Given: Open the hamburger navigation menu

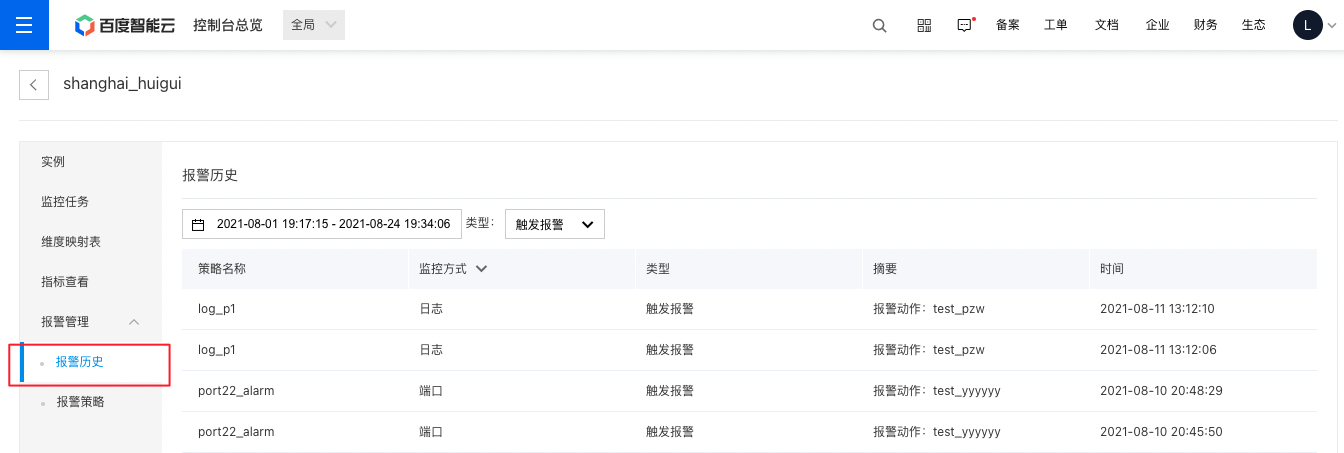Looking at the screenshot, I should tap(24, 25).
